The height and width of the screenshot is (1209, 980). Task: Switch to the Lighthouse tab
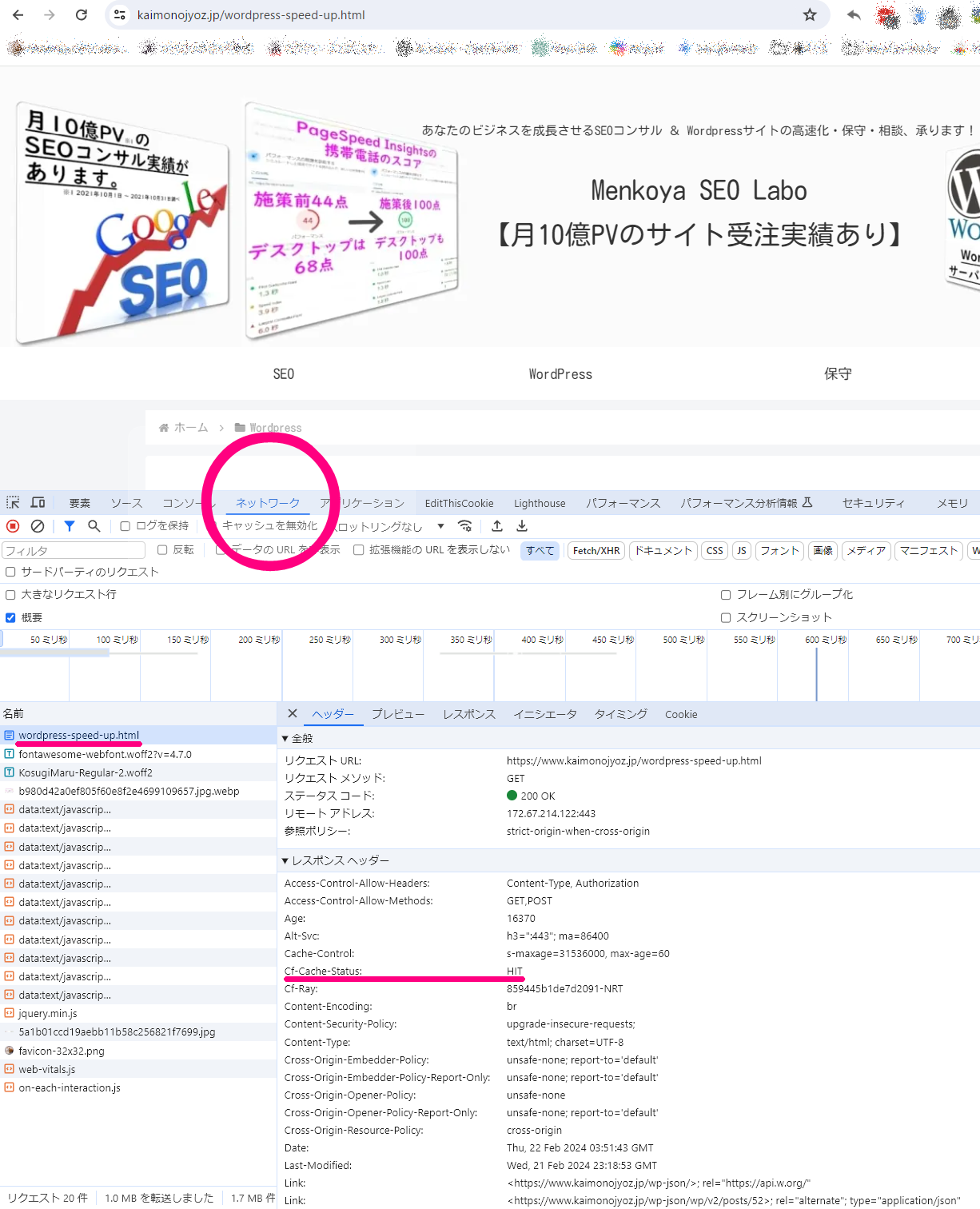coord(540,503)
